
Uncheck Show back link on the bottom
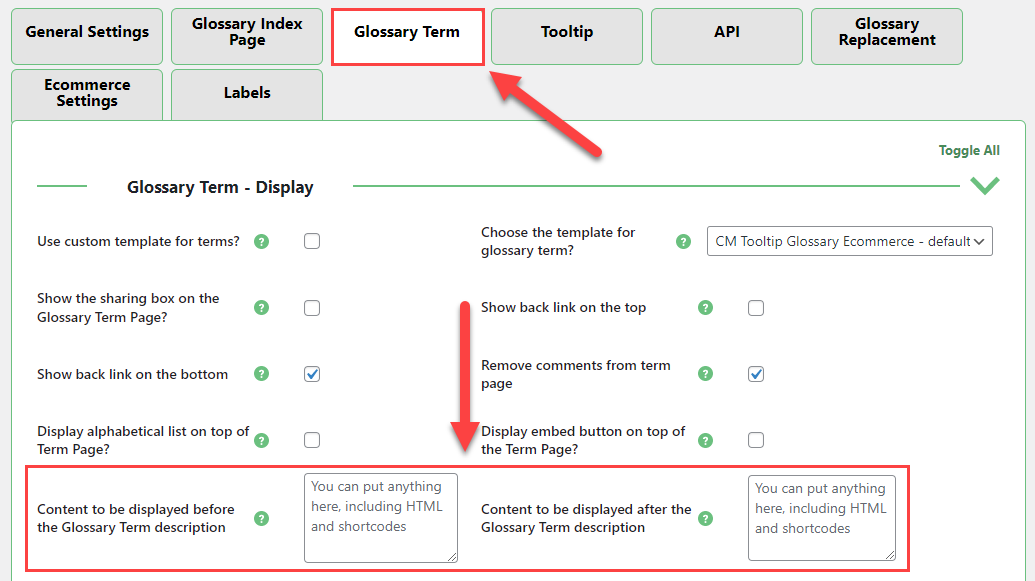312,374
